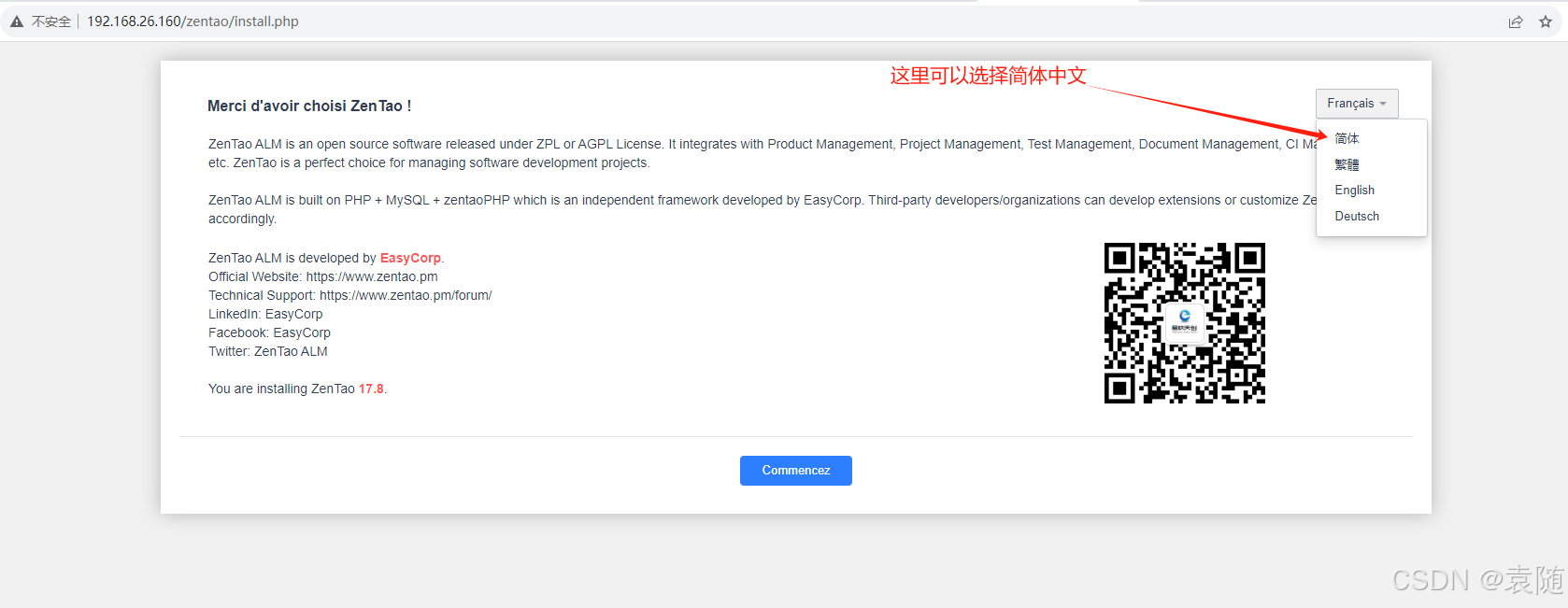
Task: Click the 'Twitter: ZenTao ALM' text
Action: pos(268,351)
